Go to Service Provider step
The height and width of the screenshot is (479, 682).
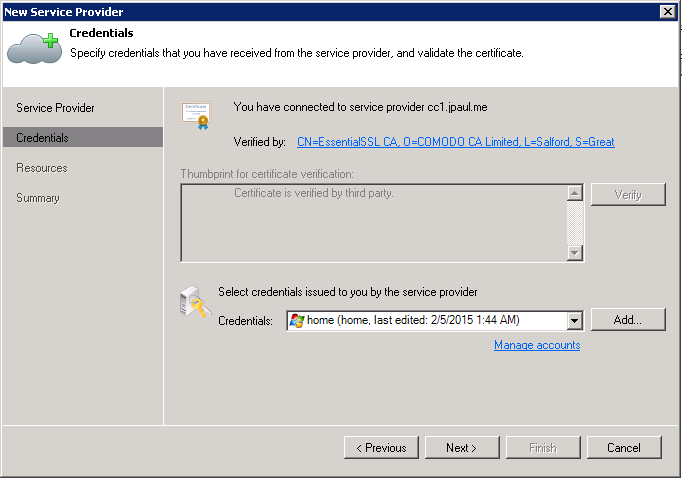coord(55,108)
